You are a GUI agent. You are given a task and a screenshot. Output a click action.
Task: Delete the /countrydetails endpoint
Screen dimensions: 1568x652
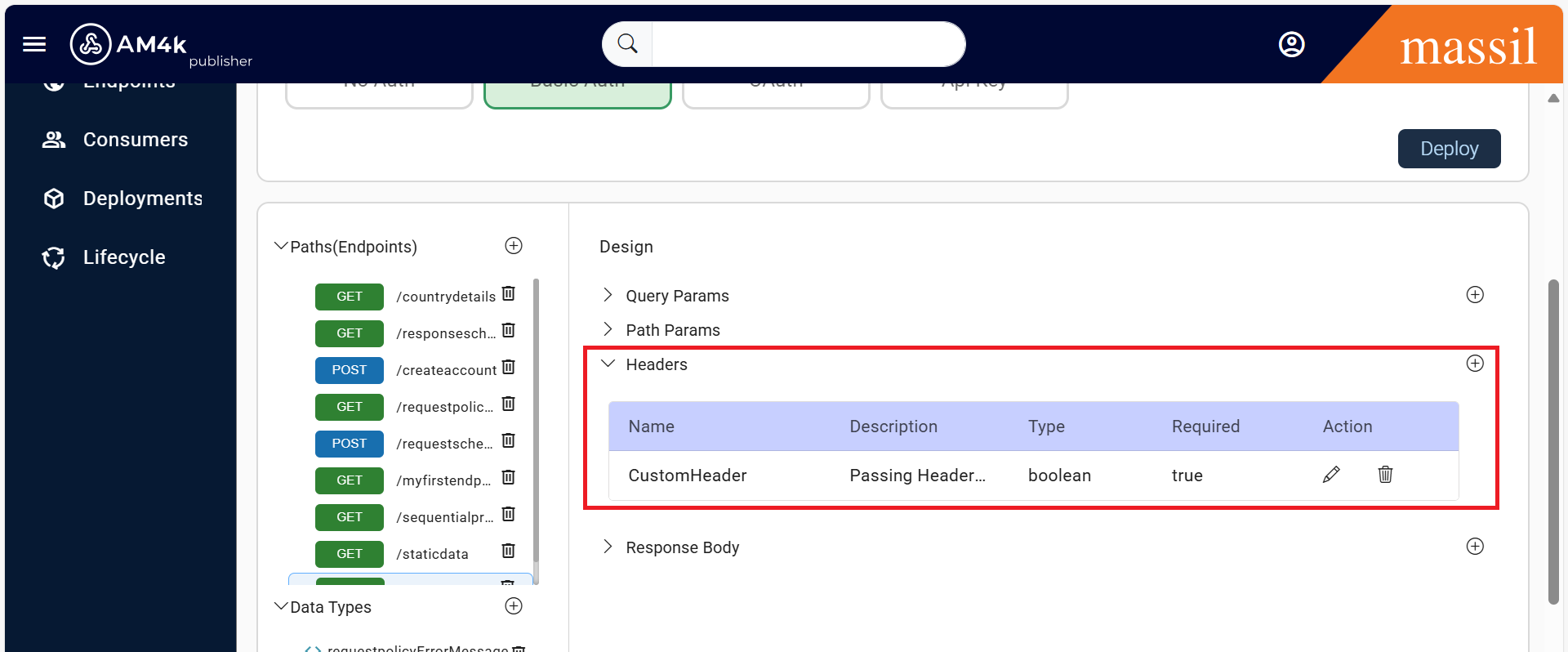(508, 294)
